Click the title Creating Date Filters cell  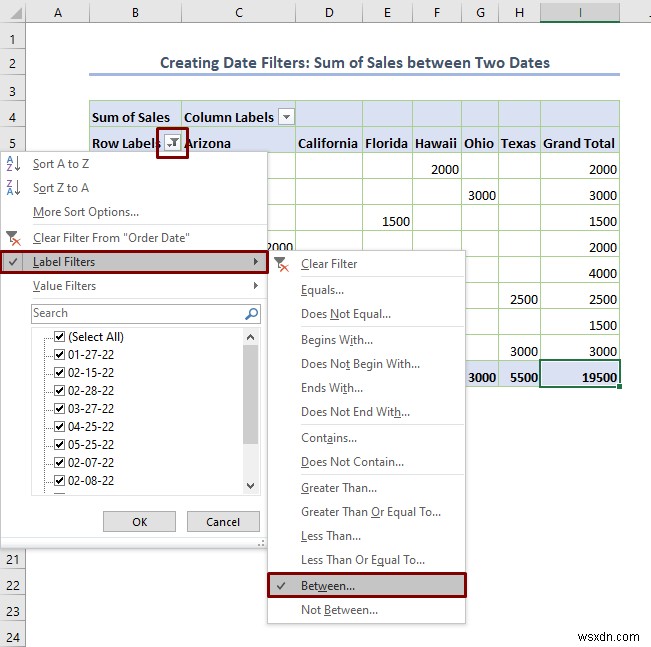coord(355,63)
